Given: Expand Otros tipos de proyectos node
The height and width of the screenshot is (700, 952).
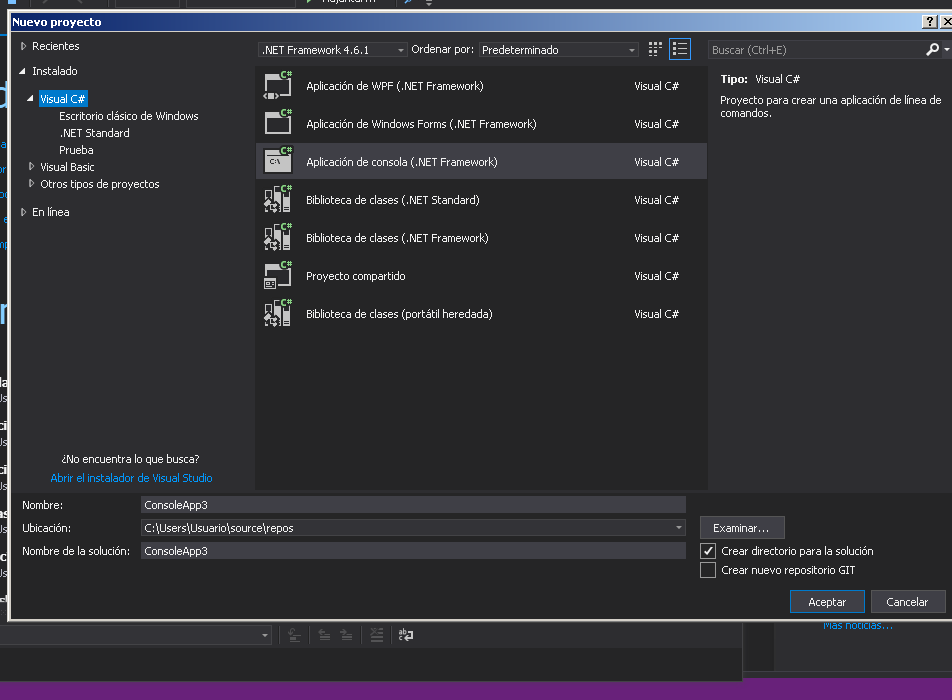Looking at the screenshot, I should click(x=32, y=183).
